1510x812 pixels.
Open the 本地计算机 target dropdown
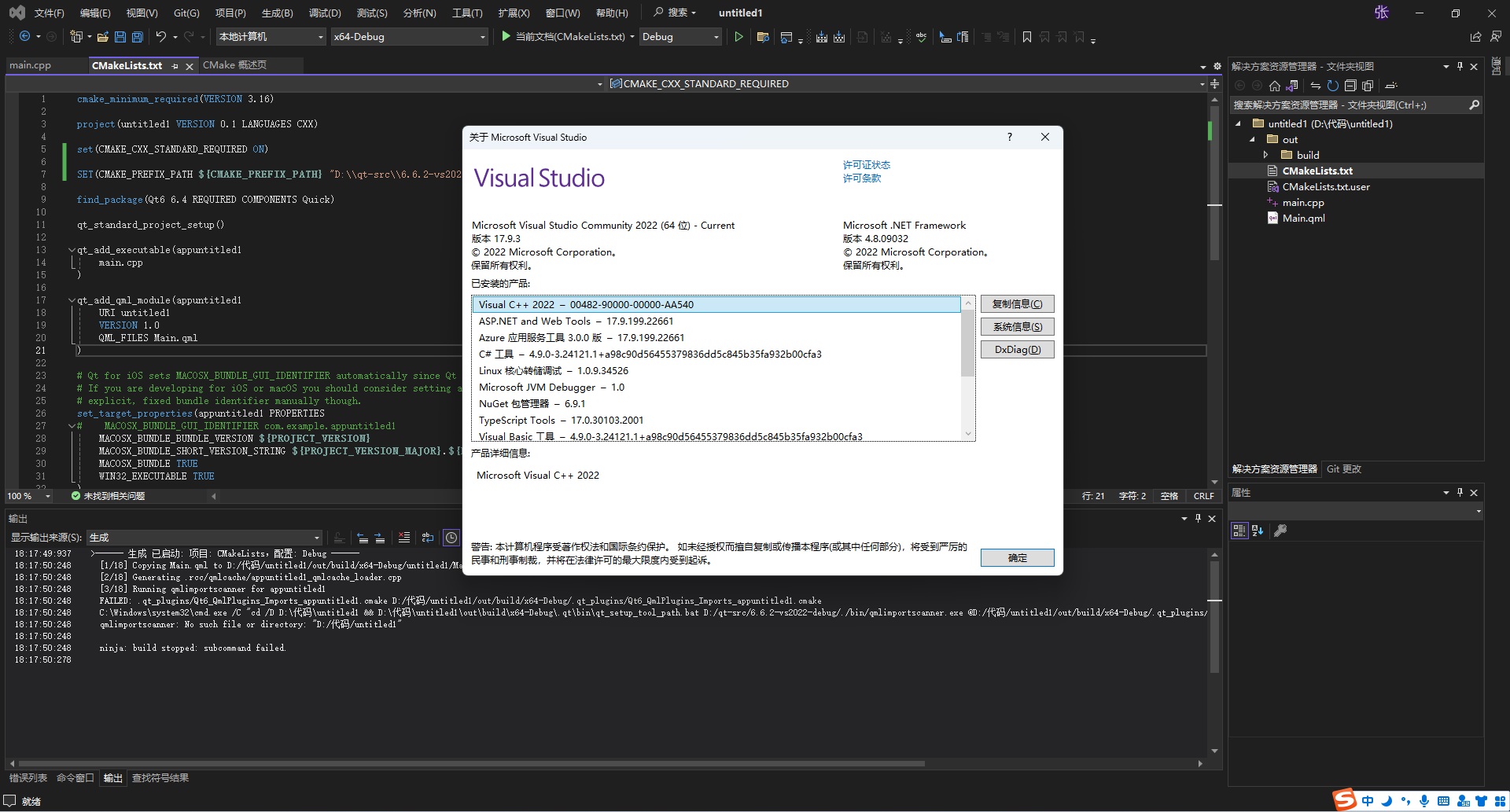click(x=271, y=37)
